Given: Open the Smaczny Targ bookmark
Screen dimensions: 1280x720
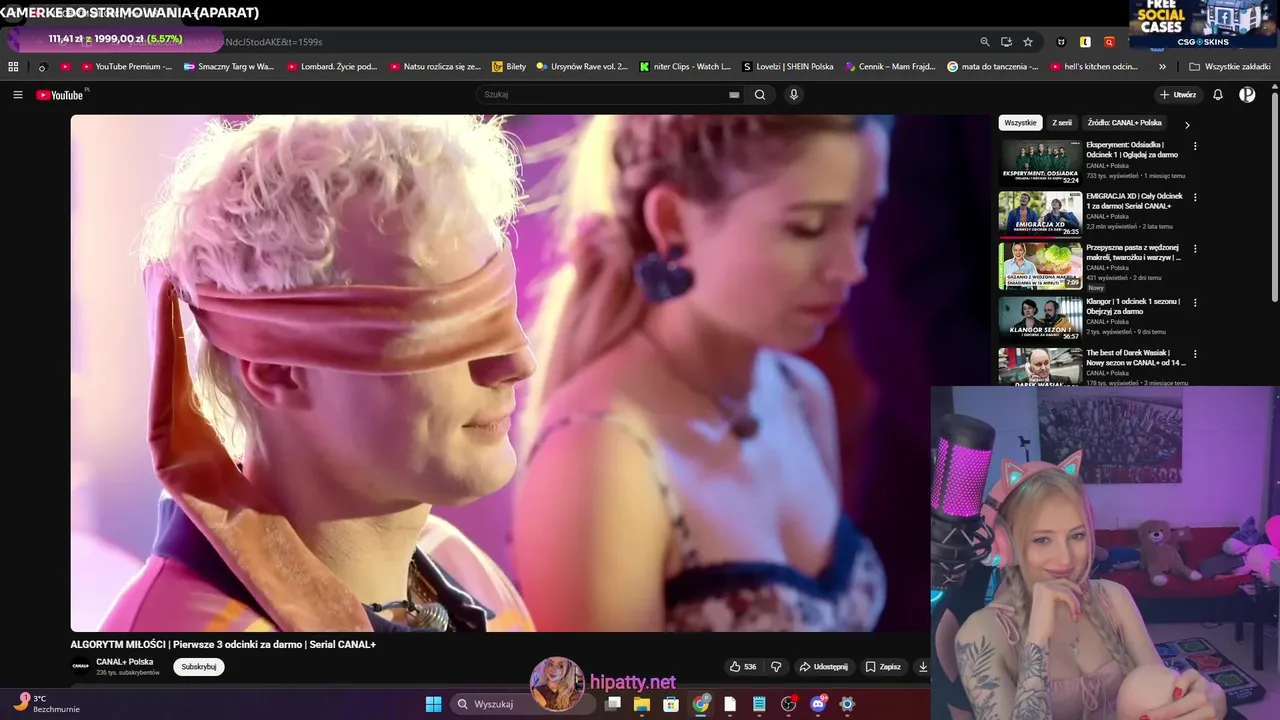Looking at the screenshot, I should pos(229,67).
